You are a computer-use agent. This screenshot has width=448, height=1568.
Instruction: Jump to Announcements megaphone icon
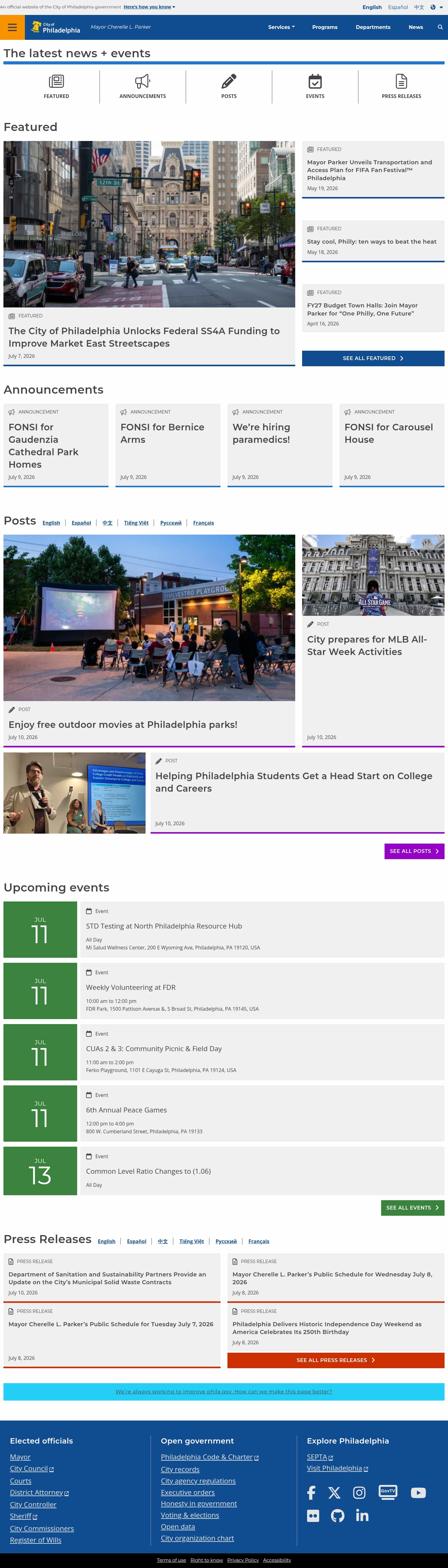(142, 87)
